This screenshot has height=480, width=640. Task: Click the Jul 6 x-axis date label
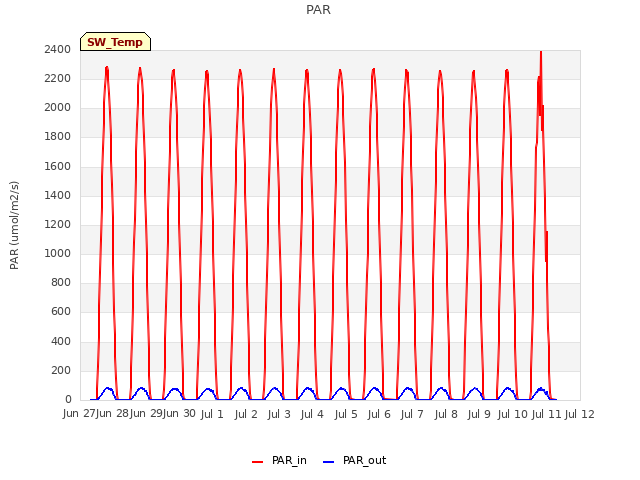(379, 414)
